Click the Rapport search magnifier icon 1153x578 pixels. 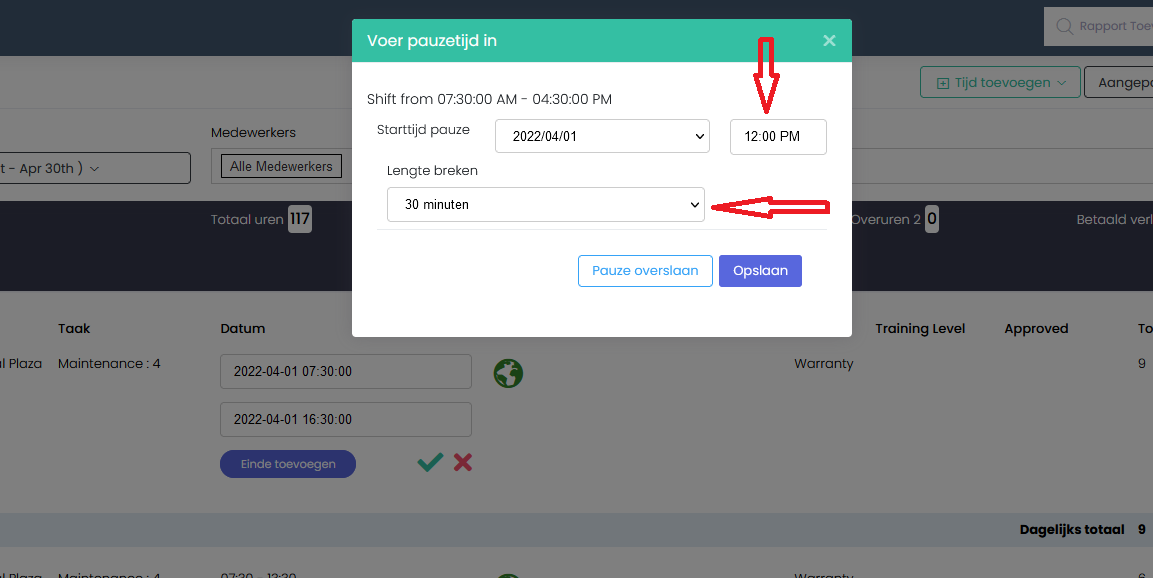pyautogui.click(x=1063, y=27)
